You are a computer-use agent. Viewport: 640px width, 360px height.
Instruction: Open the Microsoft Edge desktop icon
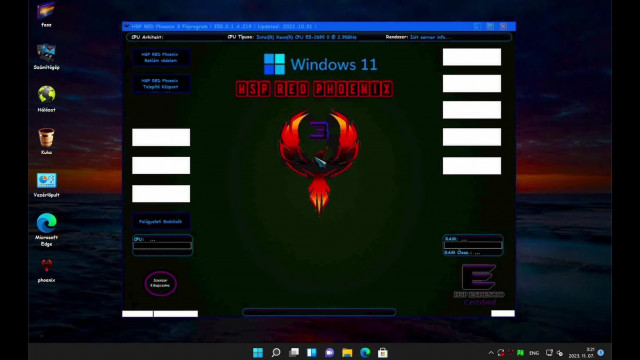46,229
